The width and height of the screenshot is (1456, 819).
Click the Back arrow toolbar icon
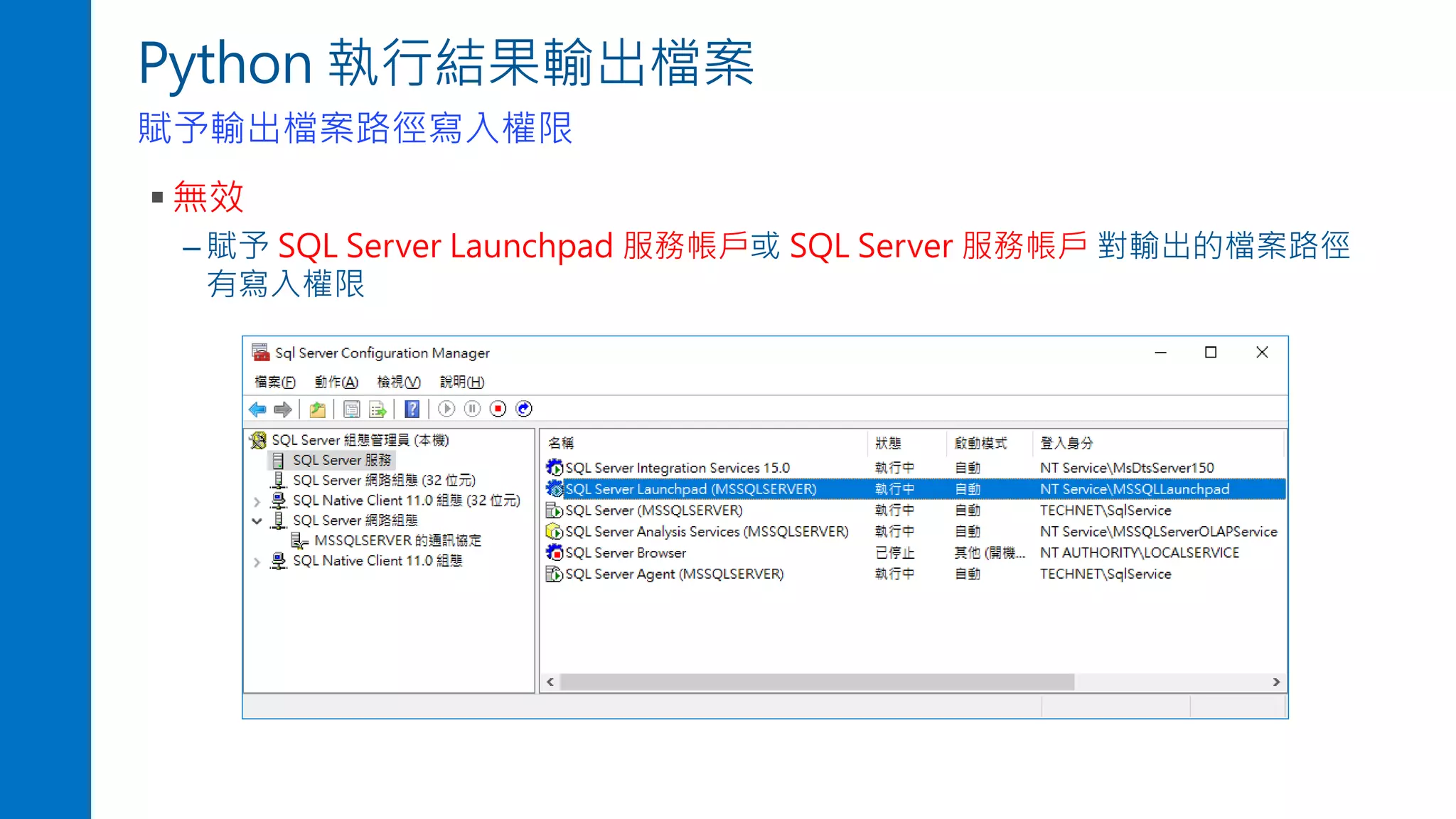[x=257, y=409]
